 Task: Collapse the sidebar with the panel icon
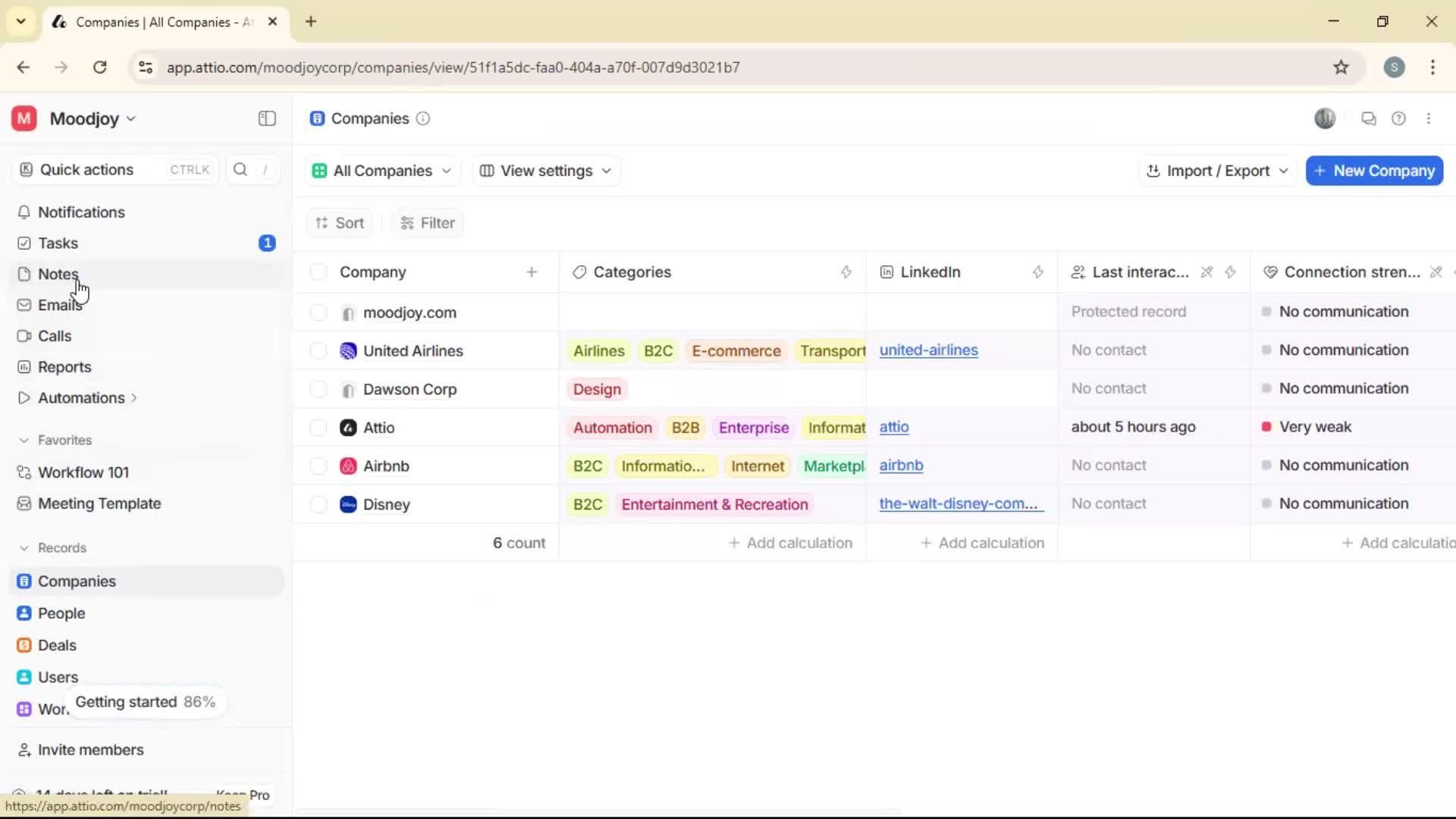tap(267, 118)
